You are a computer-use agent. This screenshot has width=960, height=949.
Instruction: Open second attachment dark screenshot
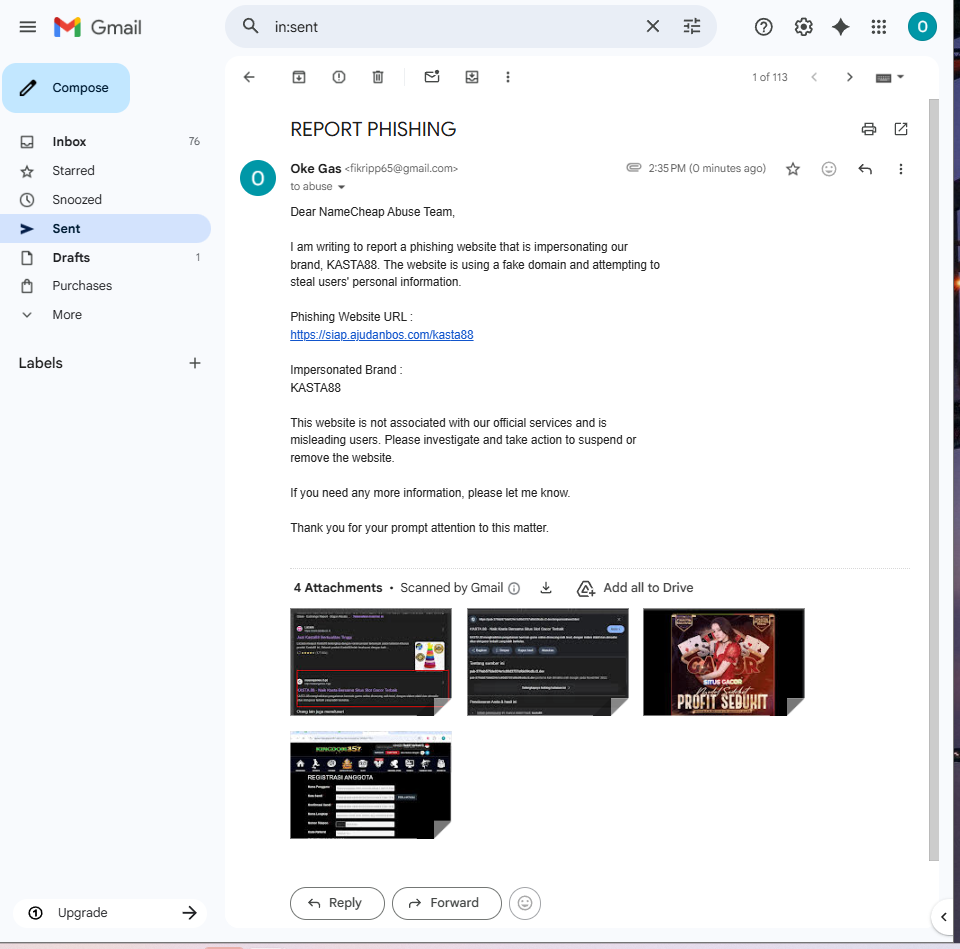coord(547,662)
